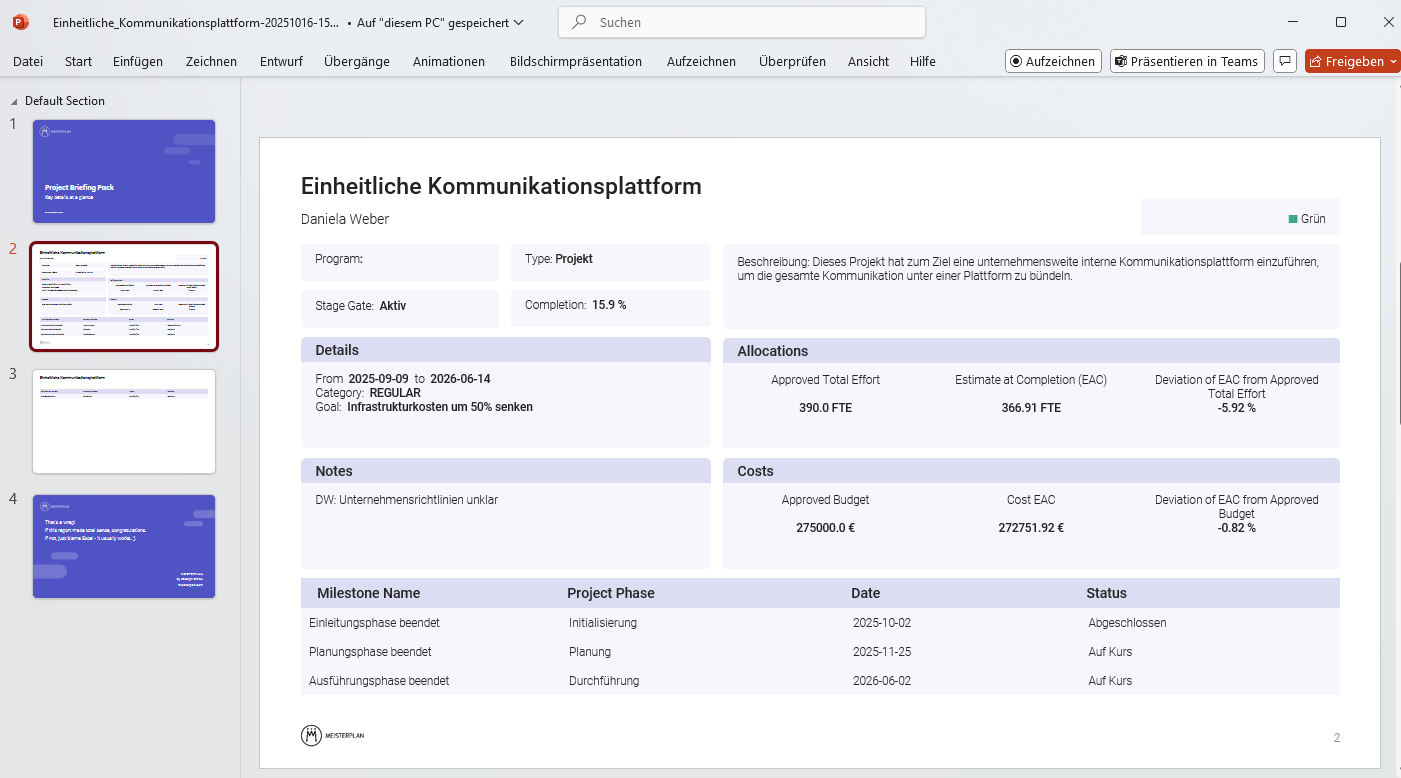The width and height of the screenshot is (1401, 778).
Task: Expand the save location dropdown chevron
Action: pos(518,22)
